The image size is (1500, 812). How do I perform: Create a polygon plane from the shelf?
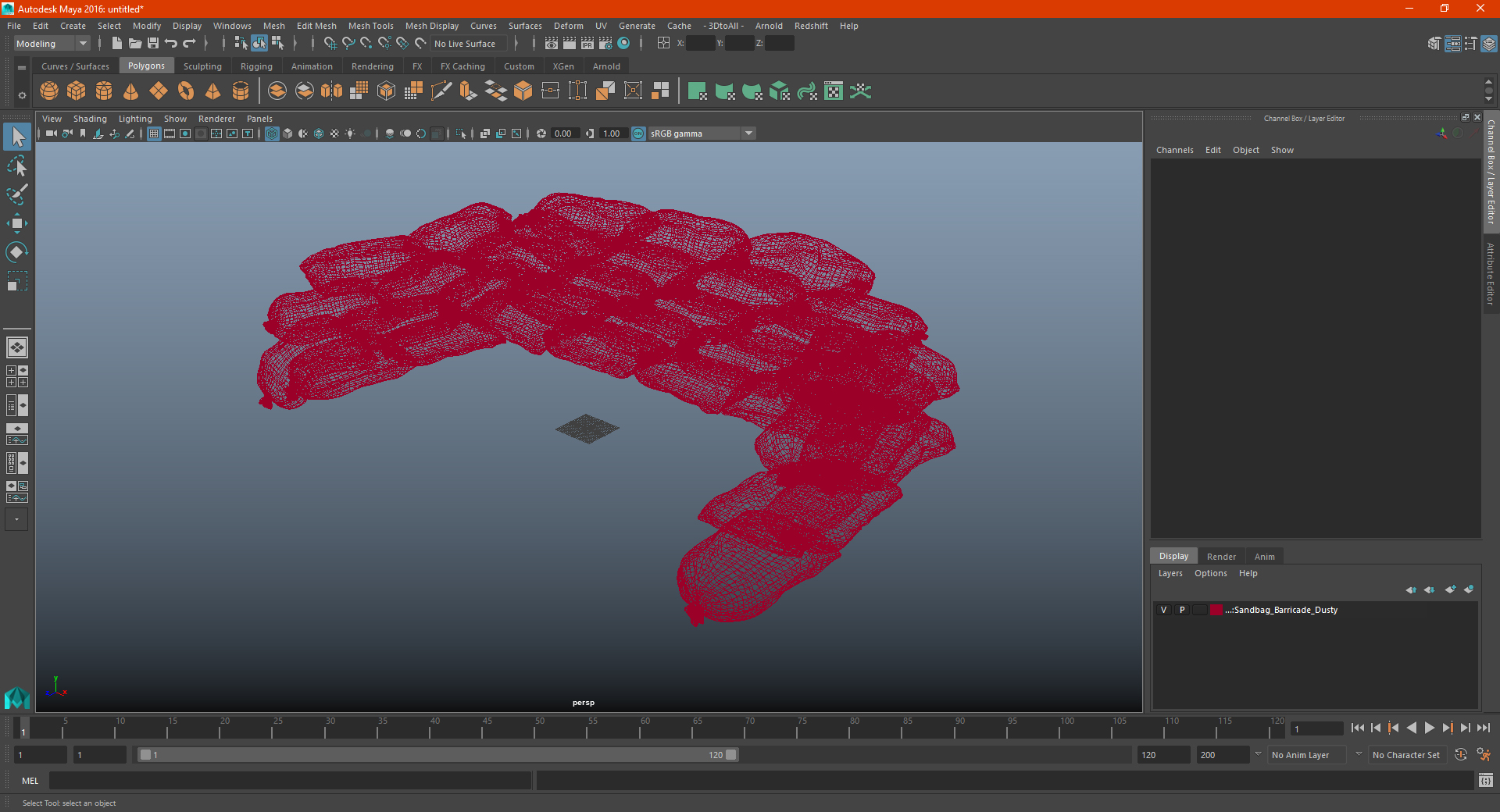(x=159, y=91)
